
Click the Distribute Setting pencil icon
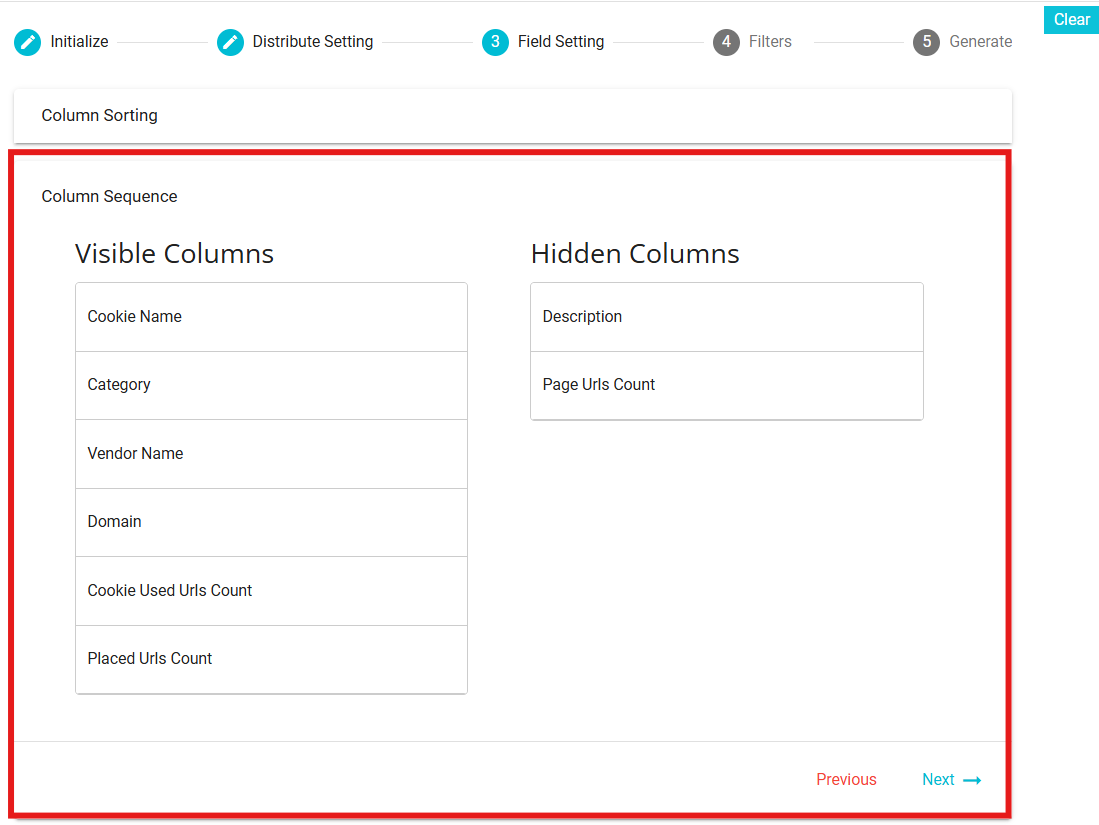coord(230,42)
